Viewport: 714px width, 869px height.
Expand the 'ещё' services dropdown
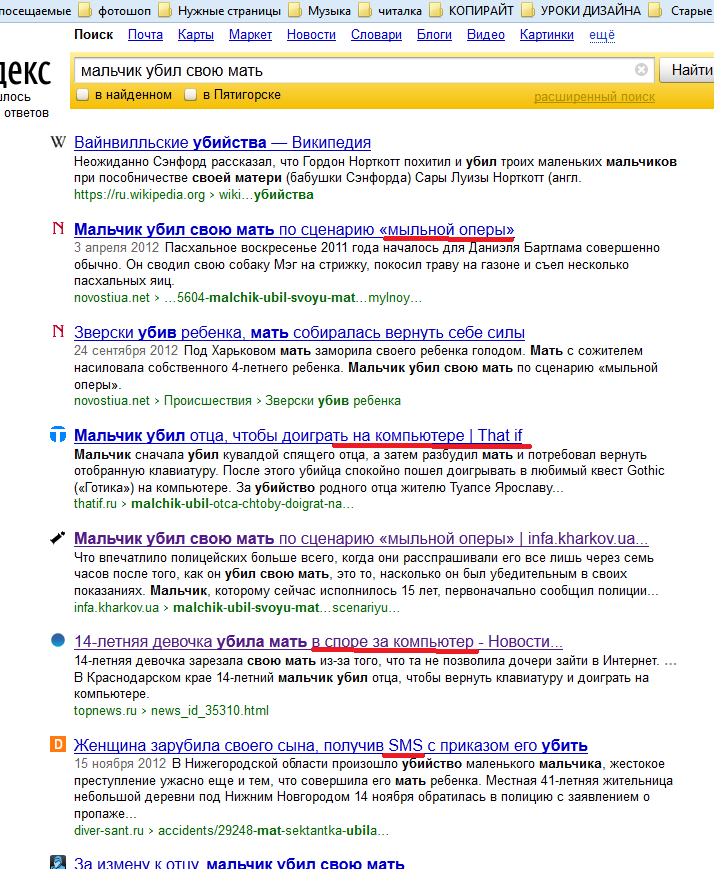601,34
